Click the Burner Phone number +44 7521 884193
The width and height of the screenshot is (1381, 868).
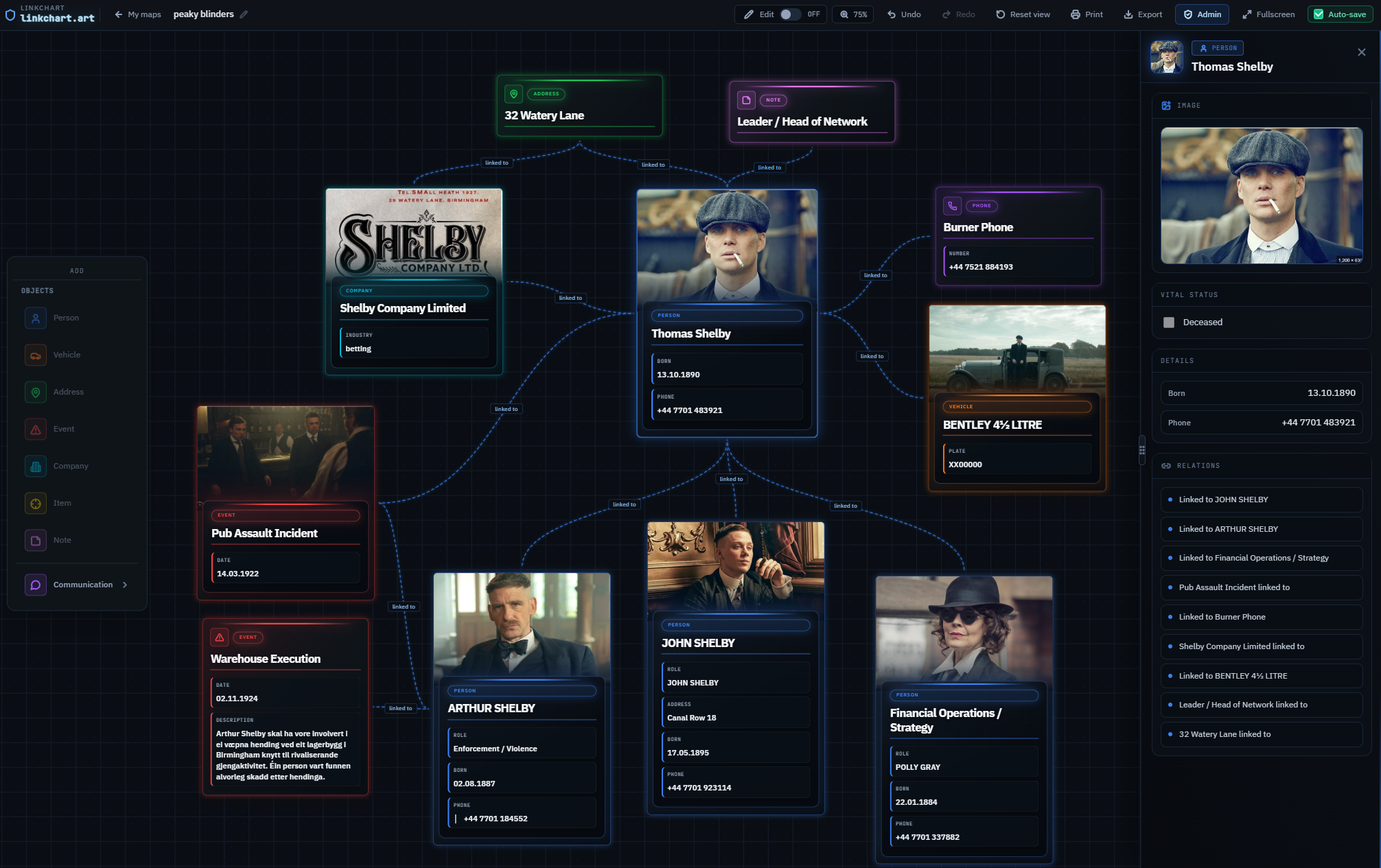point(981,267)
